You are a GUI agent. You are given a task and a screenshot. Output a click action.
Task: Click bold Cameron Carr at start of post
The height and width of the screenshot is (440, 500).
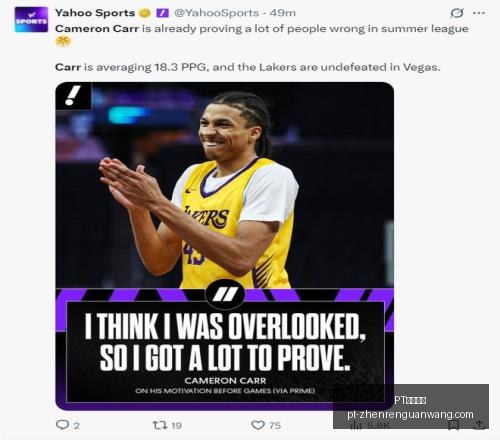pos(97,29)
